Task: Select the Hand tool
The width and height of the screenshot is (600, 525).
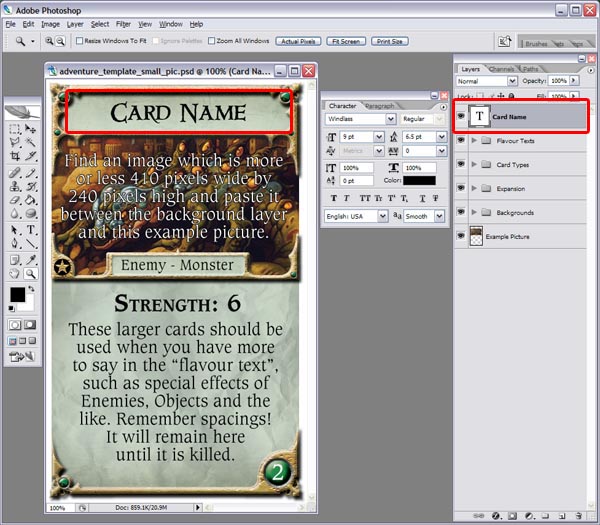Action: (x=15, y=274)
